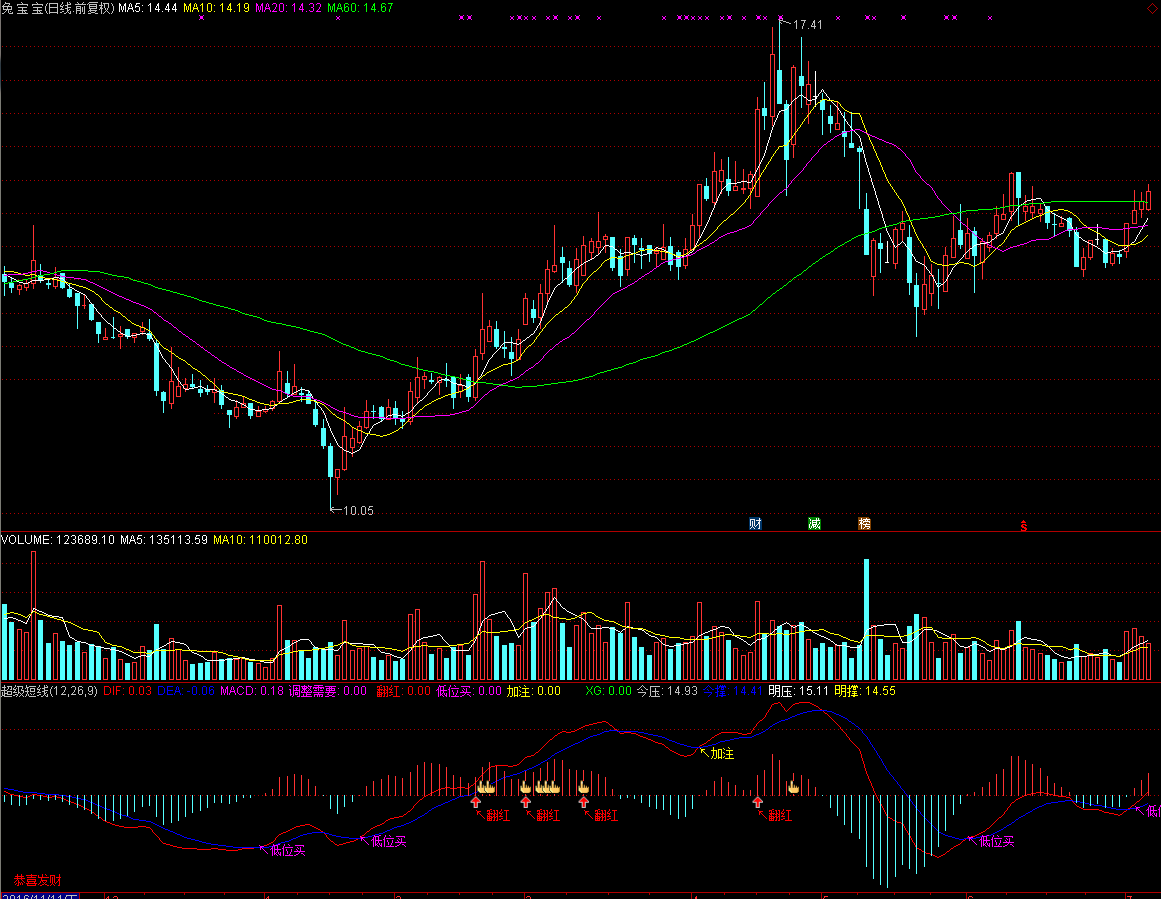The width and height of the screenshot is (1161, 899).
Task: Click the red diamond icon at top-right corner
Action: [1154, 6]
